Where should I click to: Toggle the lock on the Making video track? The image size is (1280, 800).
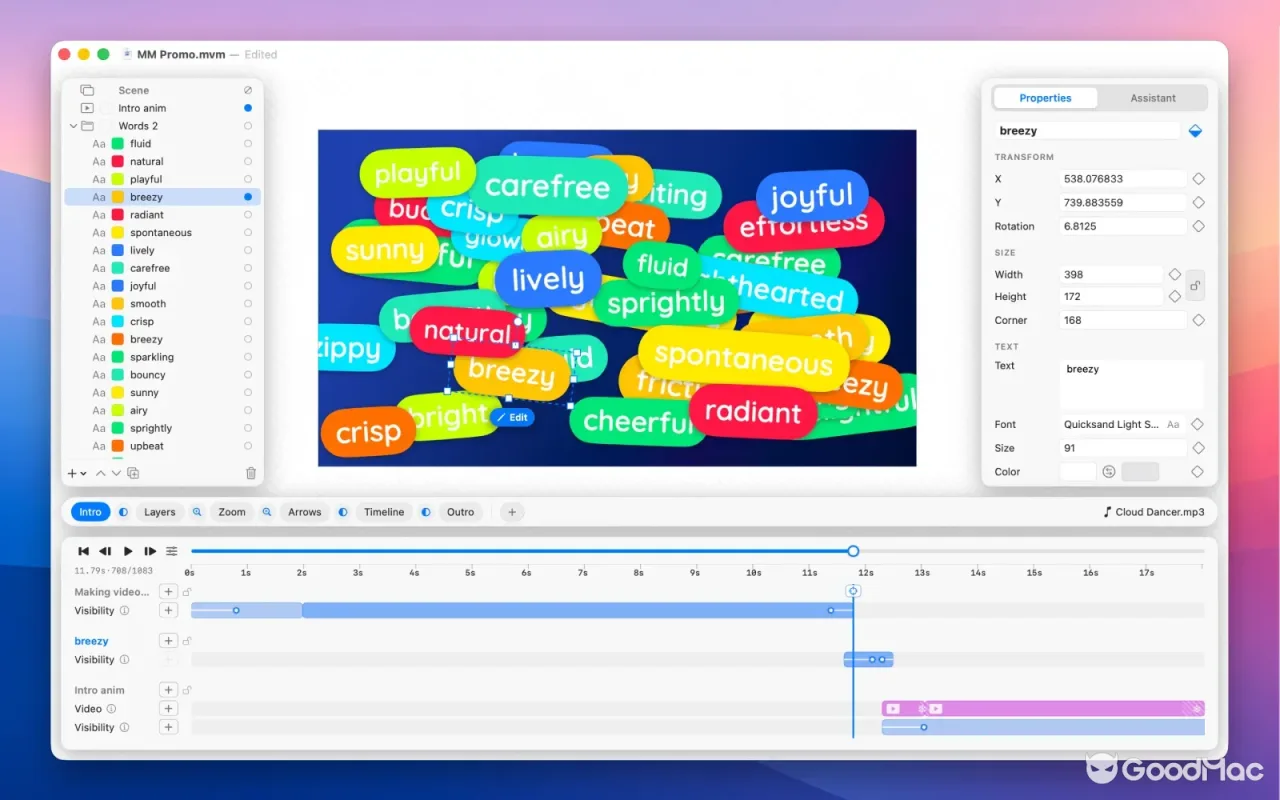pos(187,592)
